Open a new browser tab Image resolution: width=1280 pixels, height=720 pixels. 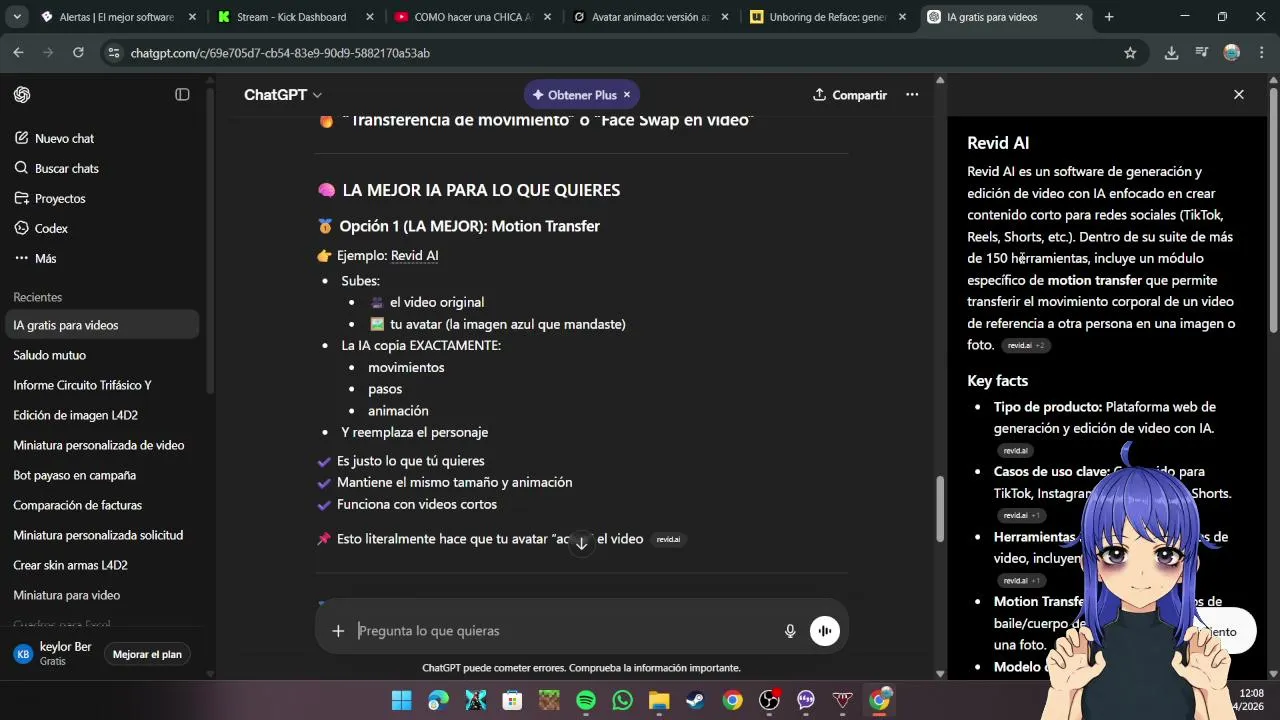(1109, 17)
